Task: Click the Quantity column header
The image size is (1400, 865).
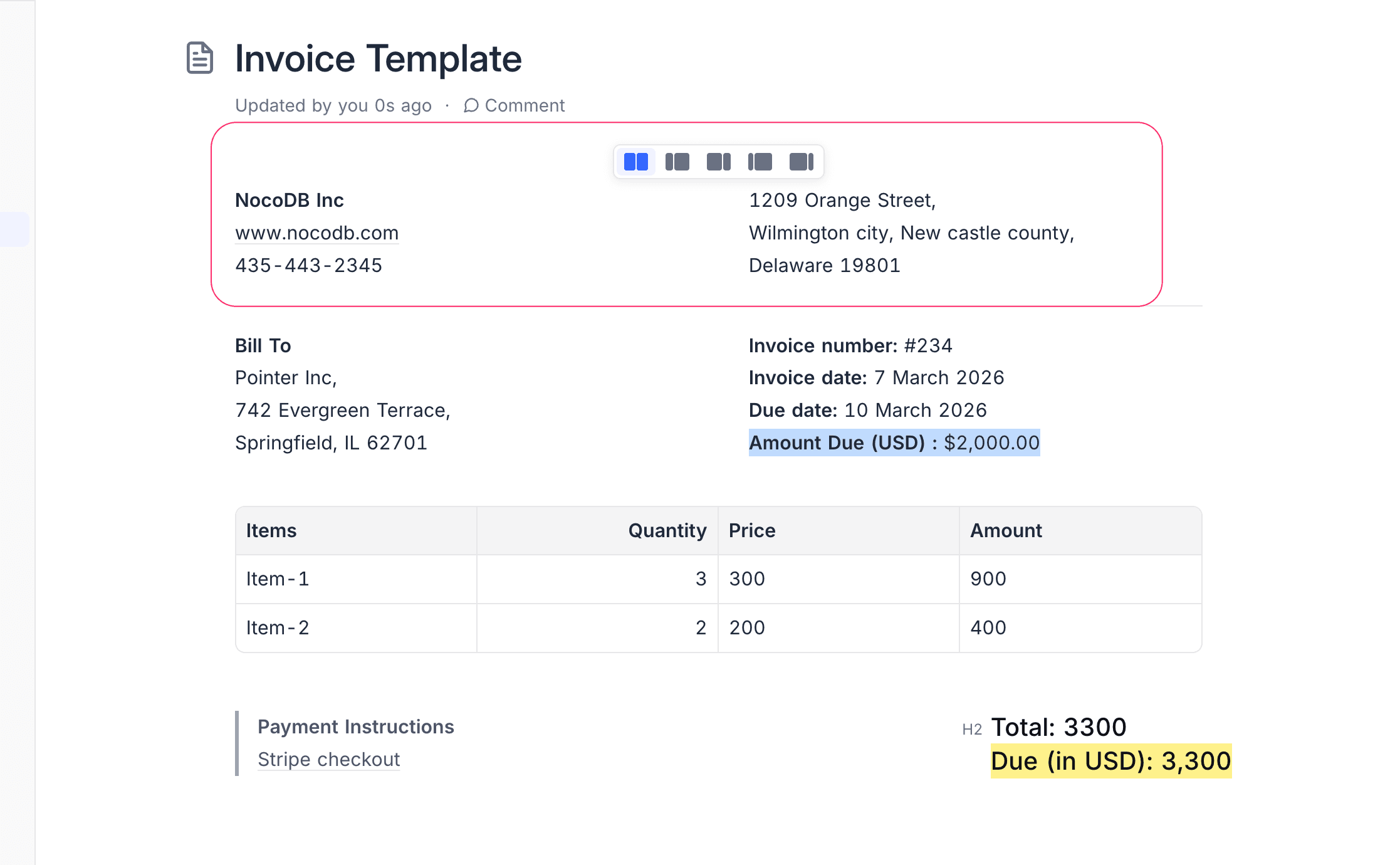Action: point(667,530)
